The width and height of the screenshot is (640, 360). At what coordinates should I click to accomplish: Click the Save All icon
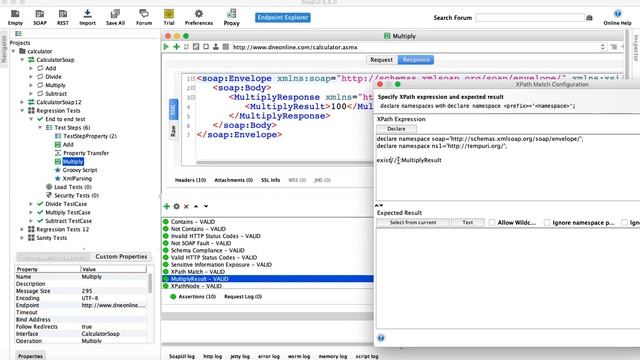115,18
